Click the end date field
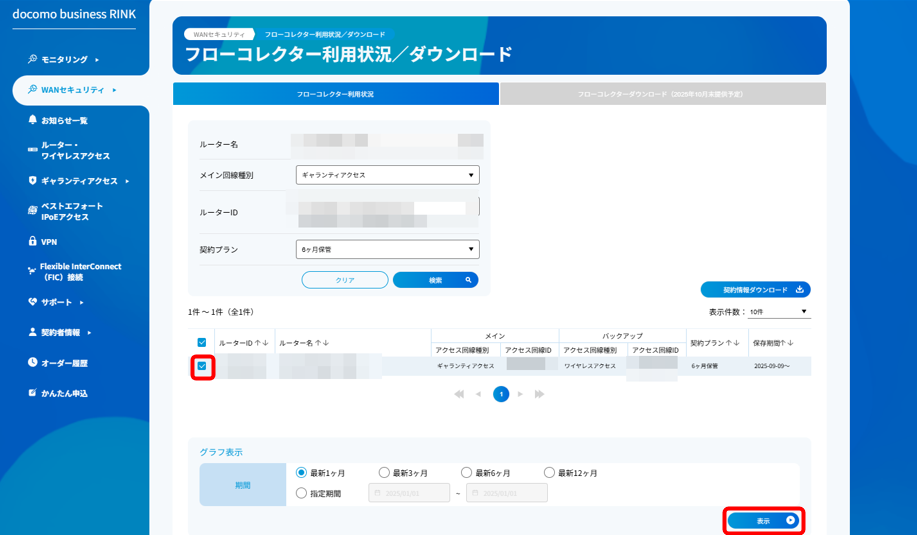 507,493
